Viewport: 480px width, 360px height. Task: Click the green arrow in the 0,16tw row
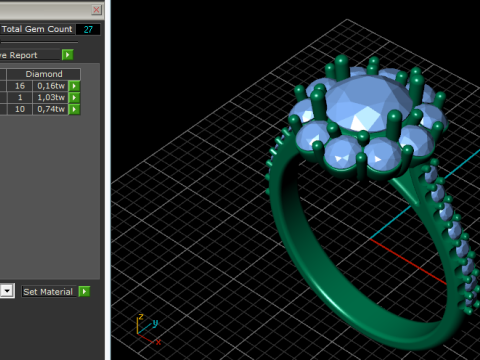pos(74,86)
